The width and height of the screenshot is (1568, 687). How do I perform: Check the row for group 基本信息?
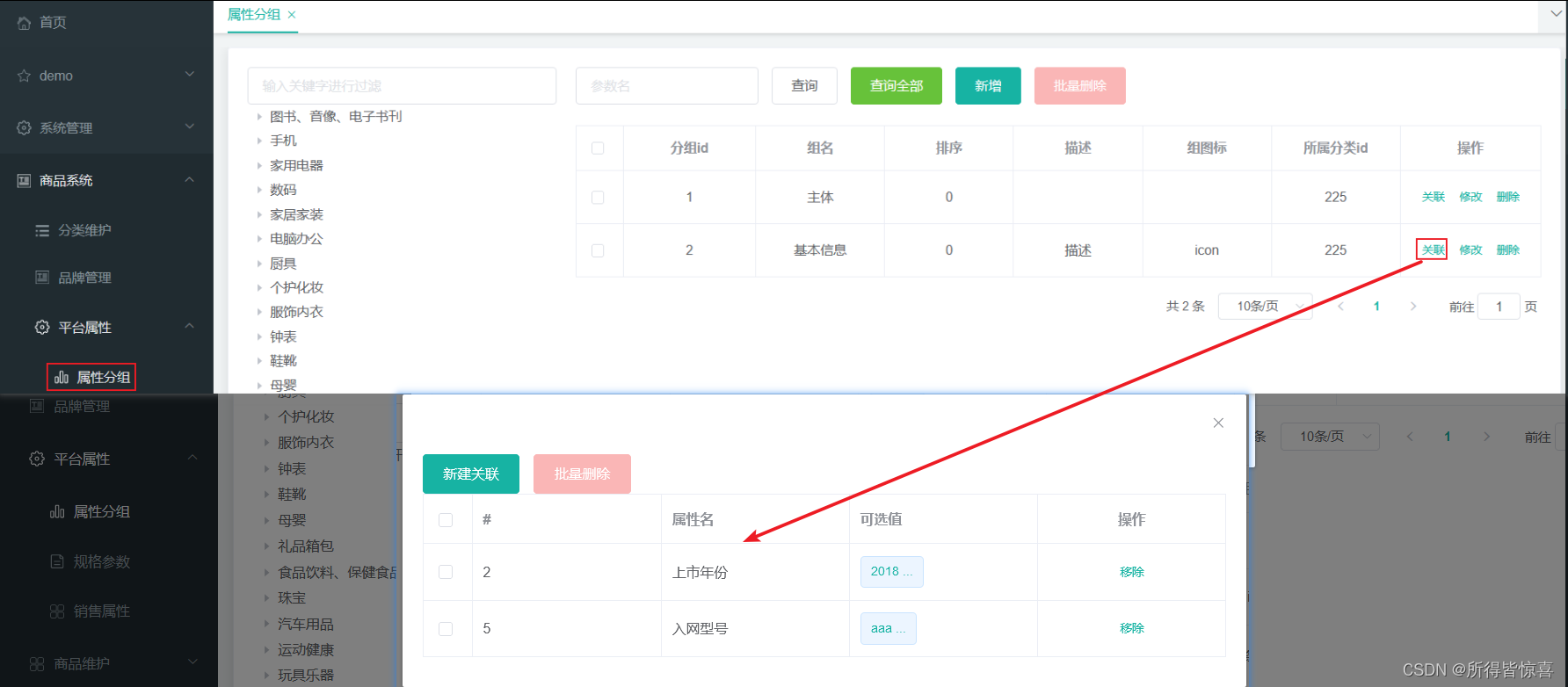pos(598,250)
